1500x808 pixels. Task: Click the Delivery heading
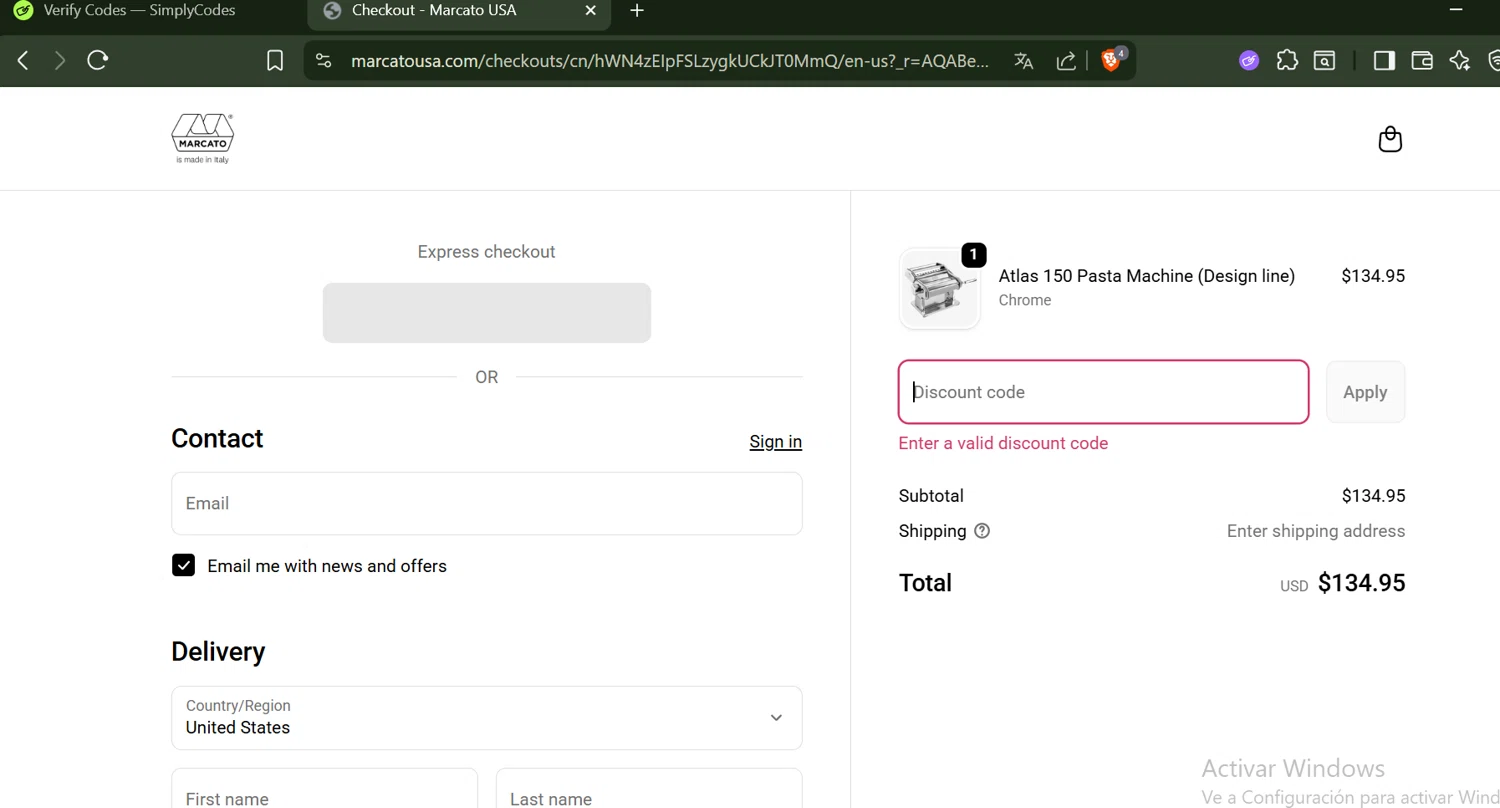pyautogui.click(x=218, y=652)
